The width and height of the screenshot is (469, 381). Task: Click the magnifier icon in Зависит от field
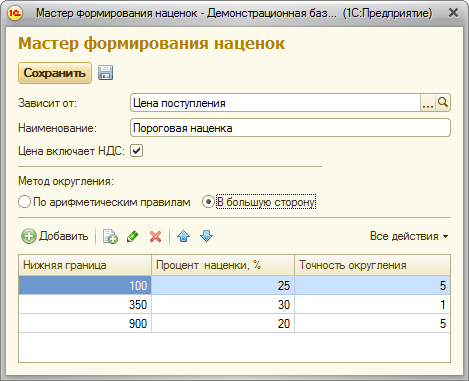click(443, 103)
